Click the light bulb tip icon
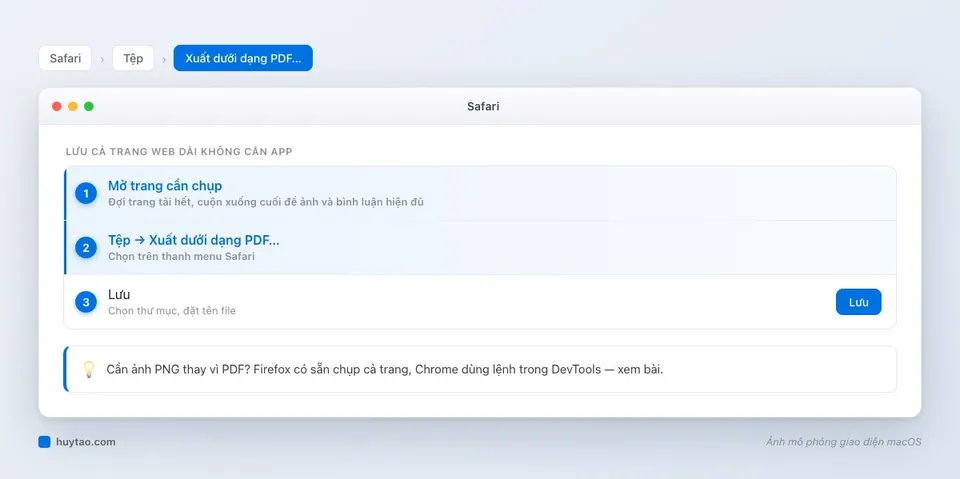 (89, 369)
